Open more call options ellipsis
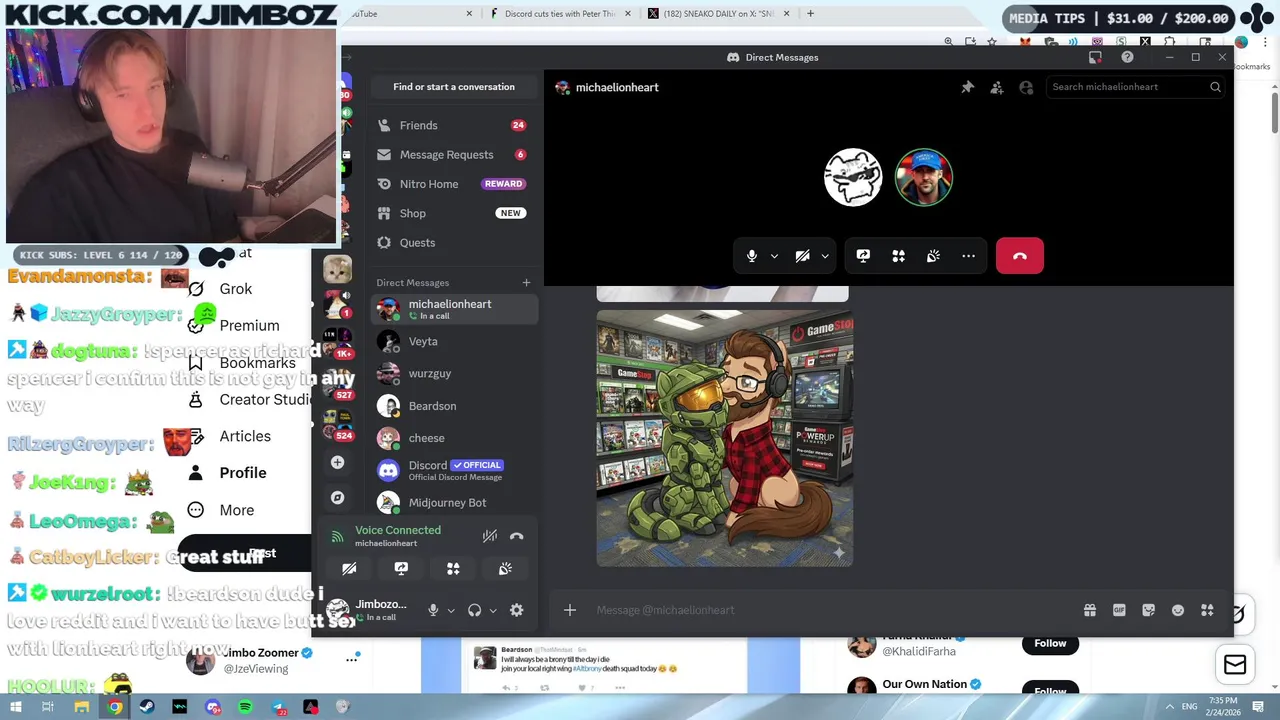The width and height of the screenshot is (1280, 720). point(968,256)
